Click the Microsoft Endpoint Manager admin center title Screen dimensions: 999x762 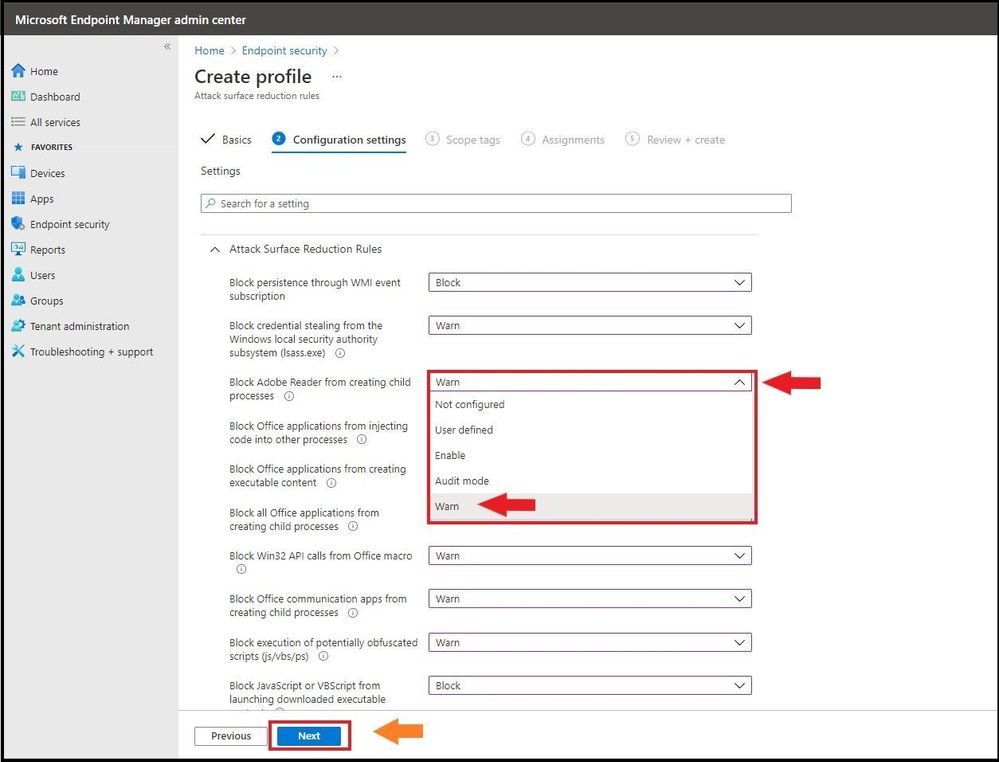(131, 20)
